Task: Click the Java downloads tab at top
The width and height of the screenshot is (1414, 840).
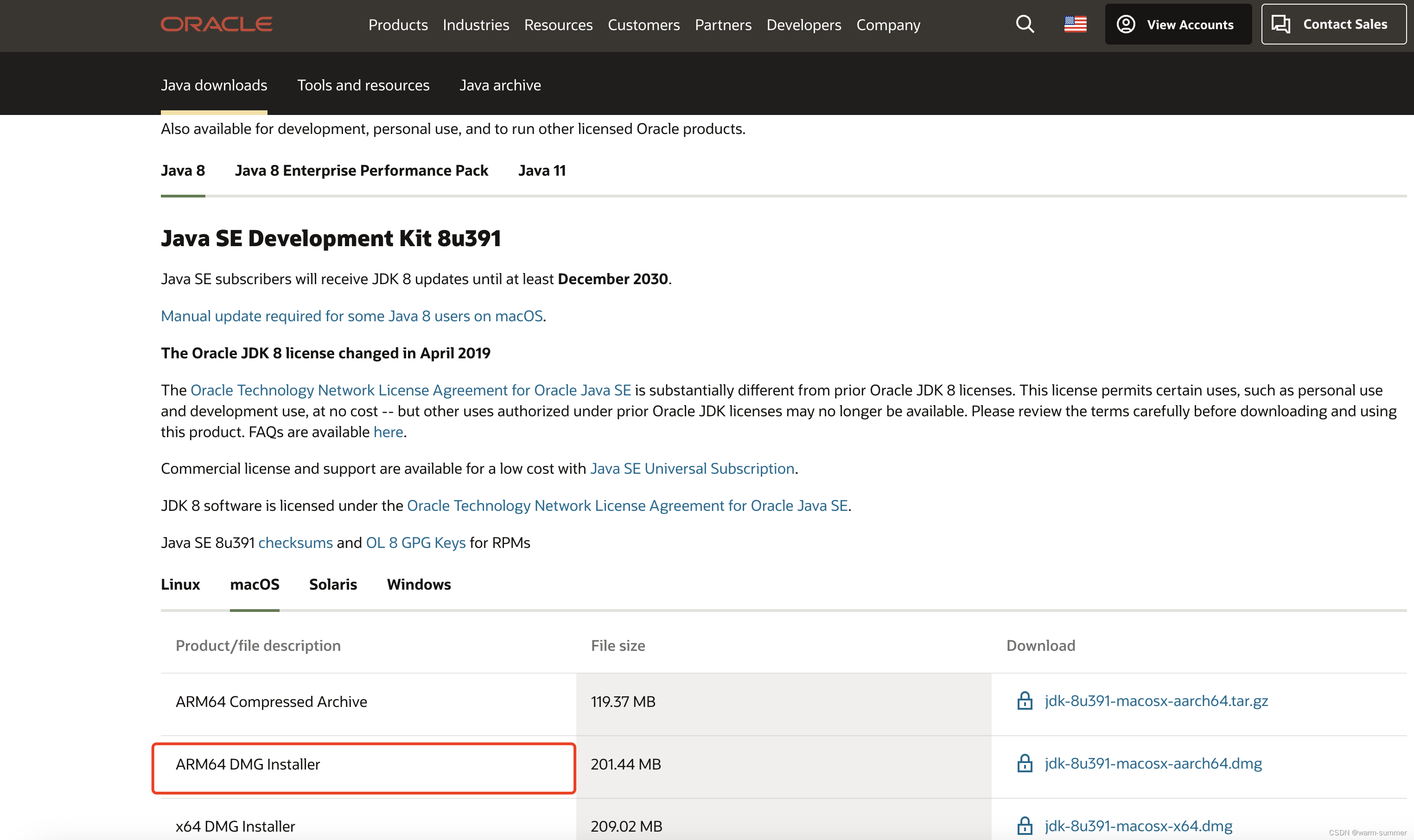Action: (214, 84)
